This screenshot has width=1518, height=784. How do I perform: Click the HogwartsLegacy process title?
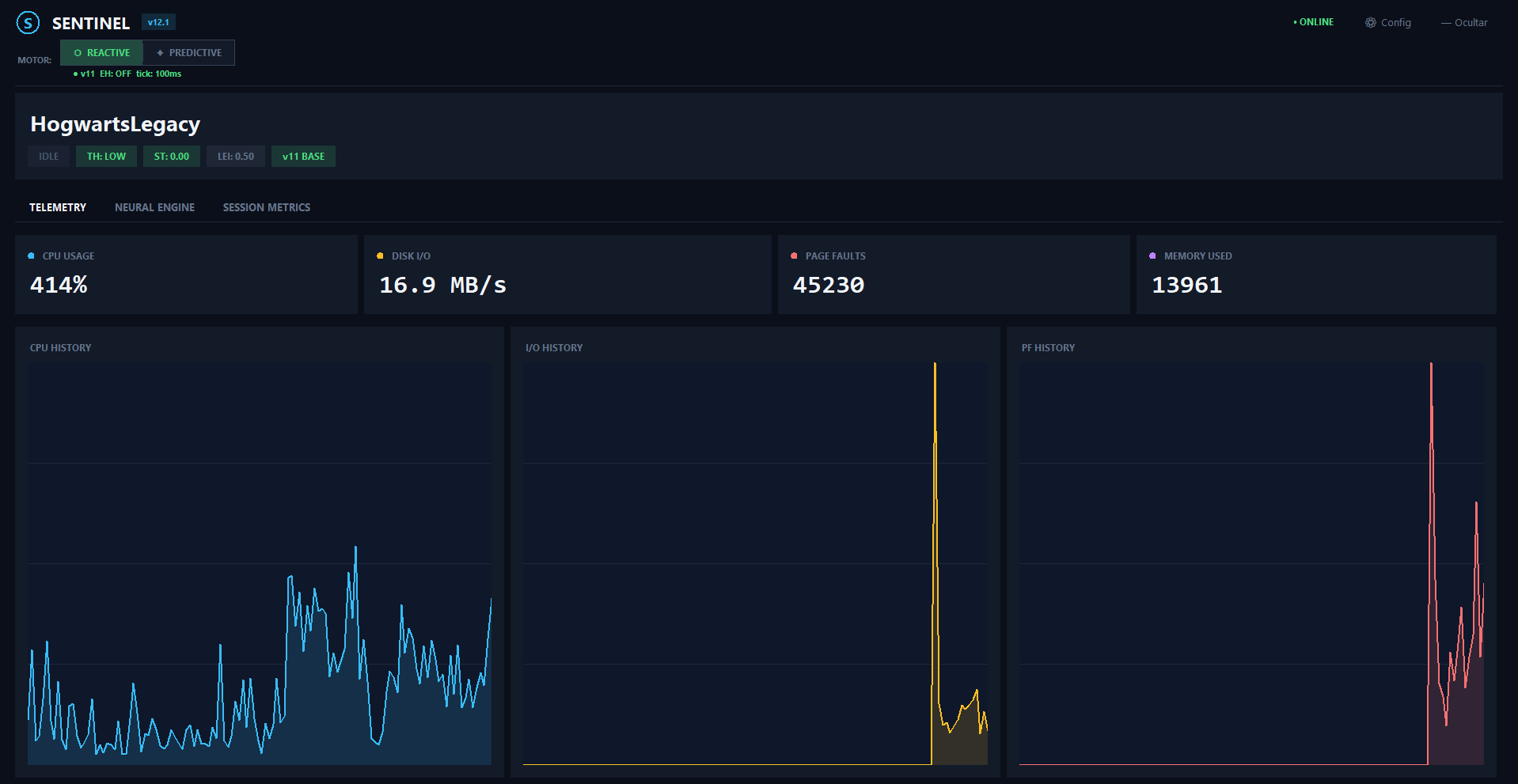[x=116, y=124]
